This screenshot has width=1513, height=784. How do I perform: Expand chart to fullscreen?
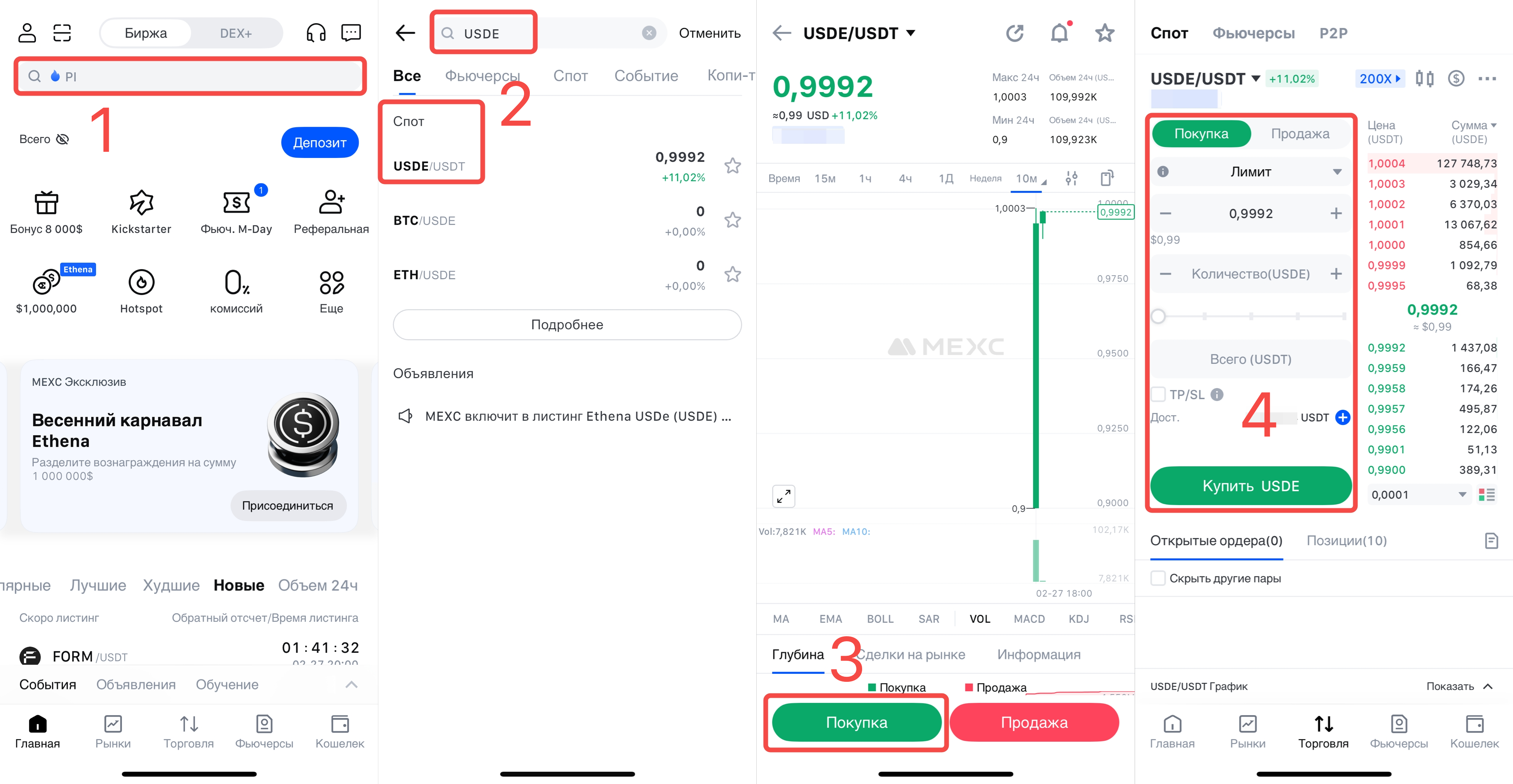[x=783, y=497]
